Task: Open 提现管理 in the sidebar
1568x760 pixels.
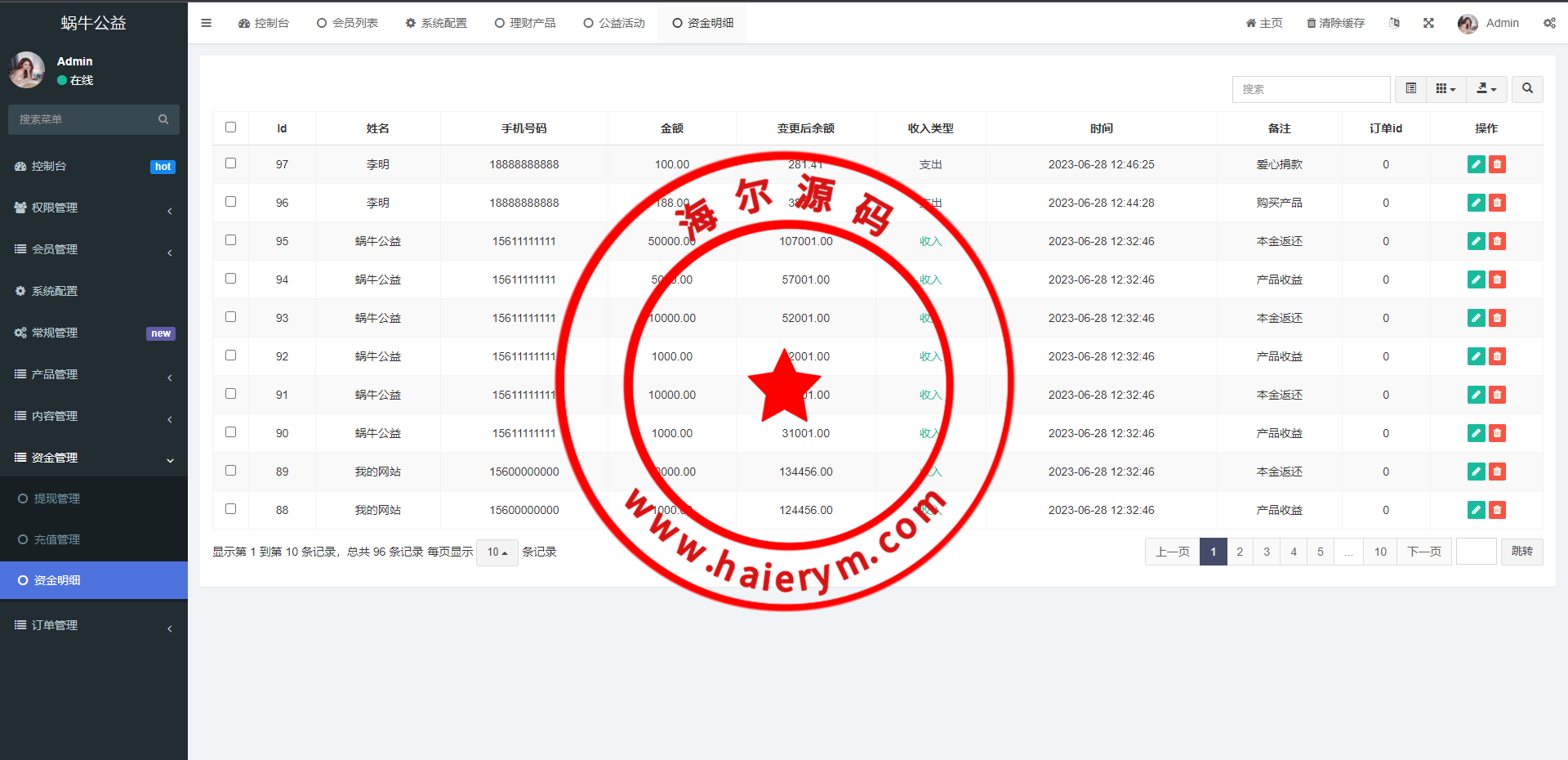Action: (x=56, y=498)
